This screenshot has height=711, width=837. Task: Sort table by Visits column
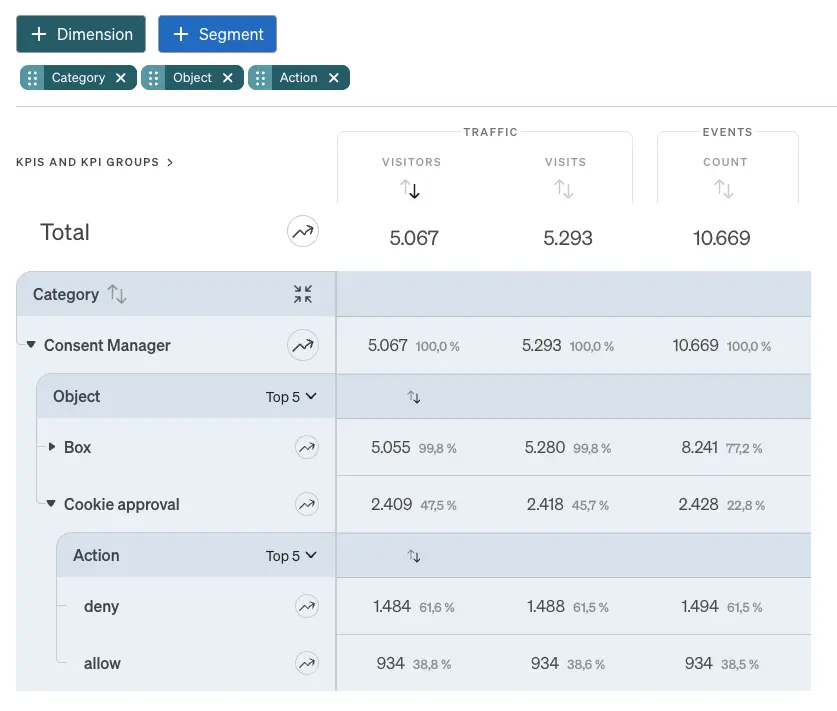pos(564,189)
